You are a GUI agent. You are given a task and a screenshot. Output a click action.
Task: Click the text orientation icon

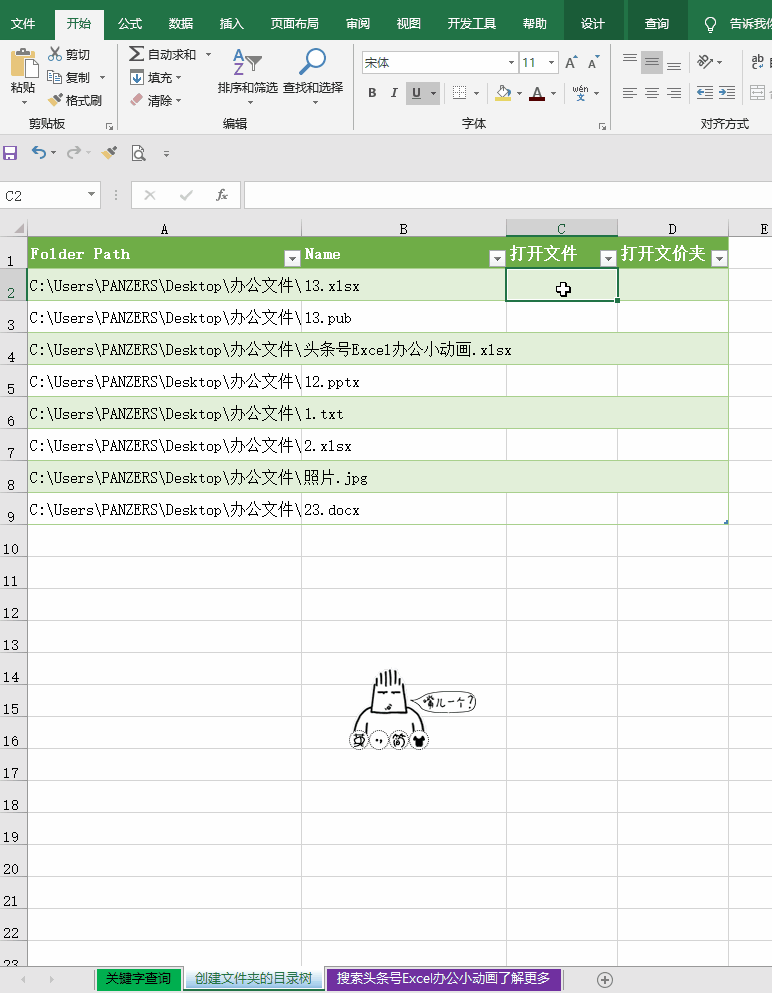pos(705,61)
